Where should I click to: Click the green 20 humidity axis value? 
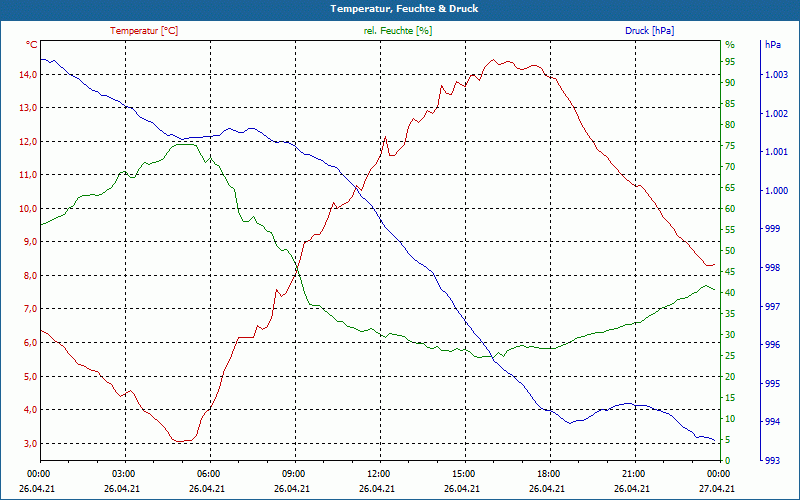(730, 377)
